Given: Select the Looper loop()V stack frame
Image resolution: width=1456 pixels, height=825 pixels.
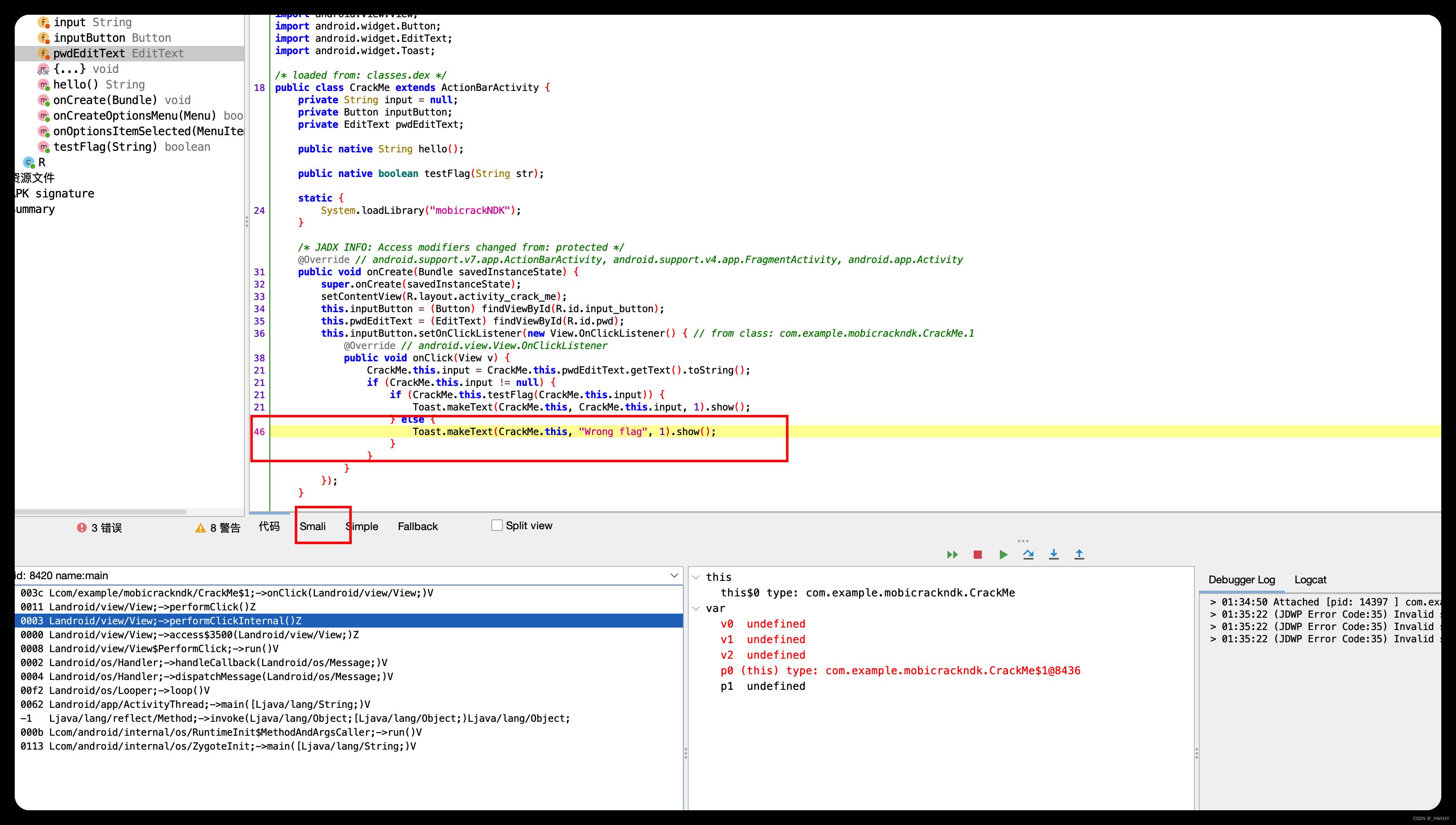Looking at the screenshot, I should click(349, 691).
